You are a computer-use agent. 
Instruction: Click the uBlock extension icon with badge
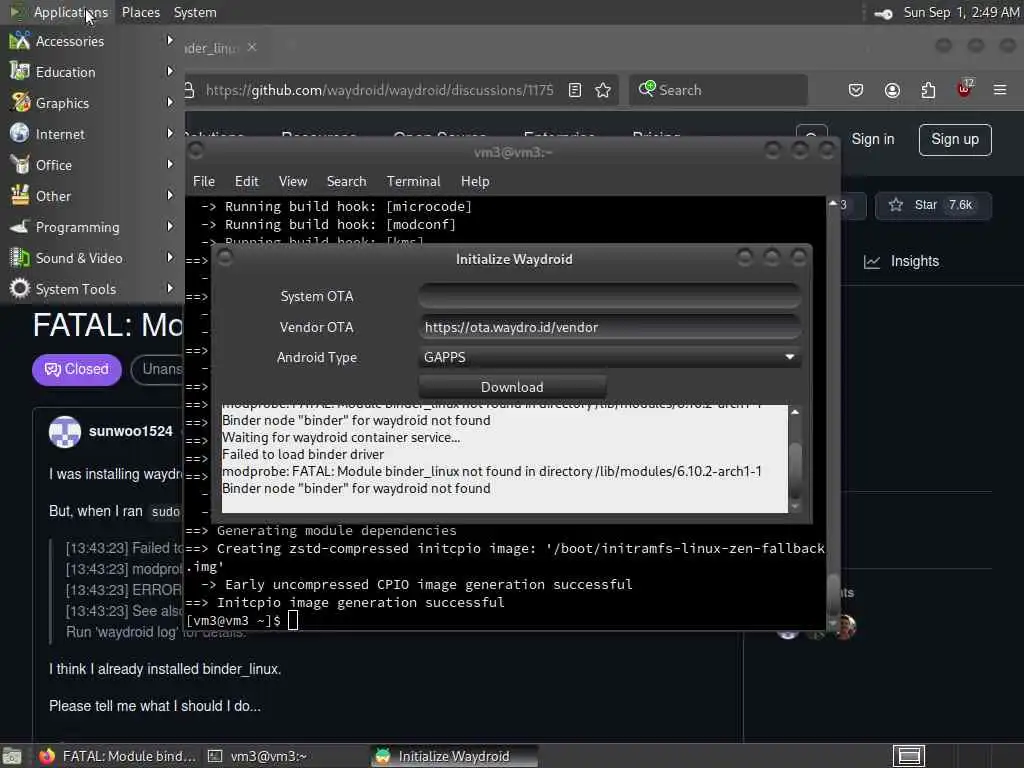pyautogui.click(x=964, y=89)
